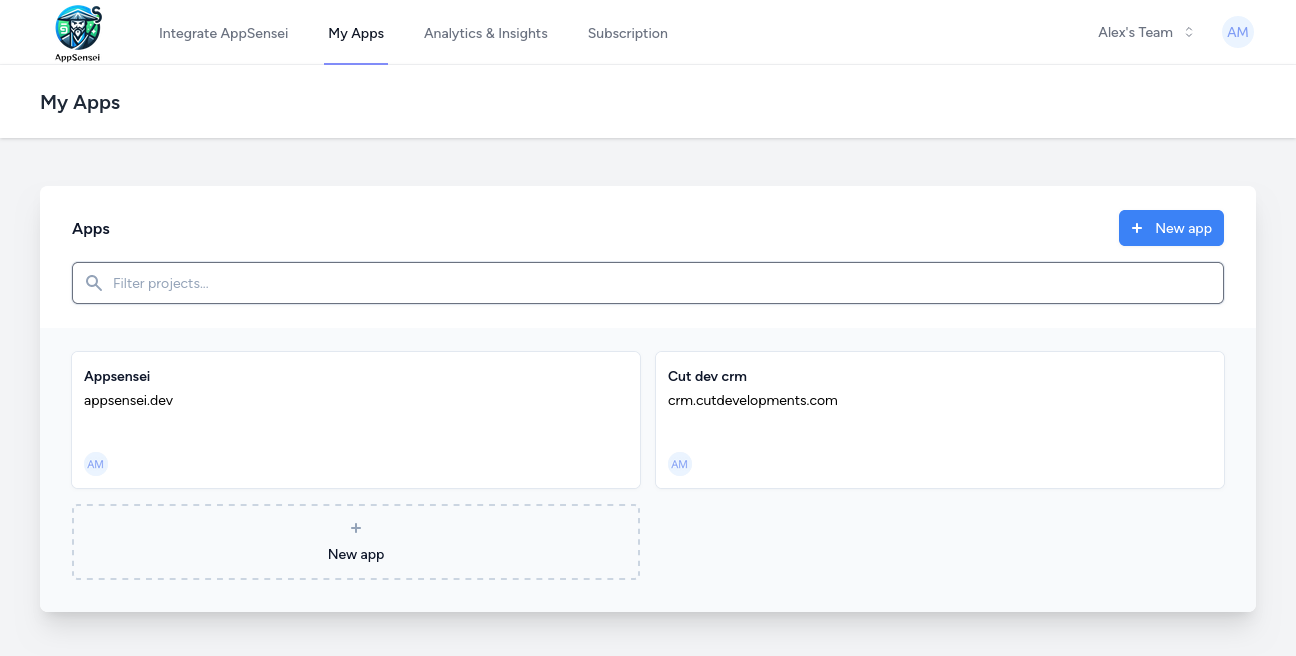Click the New app label in dashed card
1296x656 pixels.
coord(356,554)
